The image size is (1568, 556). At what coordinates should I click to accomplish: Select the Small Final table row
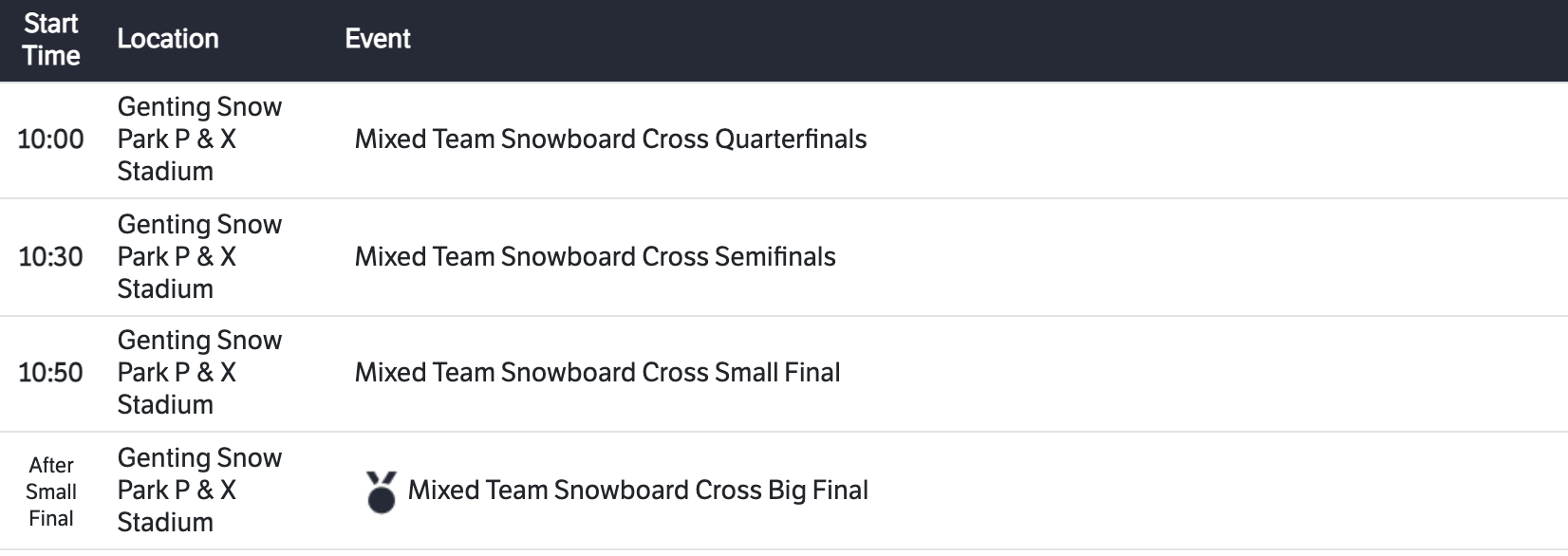pos(1139,373)
